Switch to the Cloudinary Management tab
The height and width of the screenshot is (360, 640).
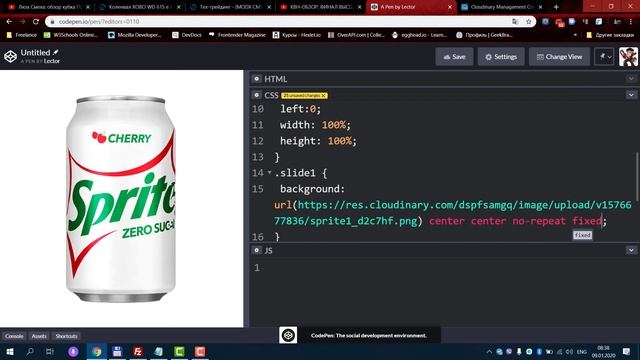(x=502, y=7)
